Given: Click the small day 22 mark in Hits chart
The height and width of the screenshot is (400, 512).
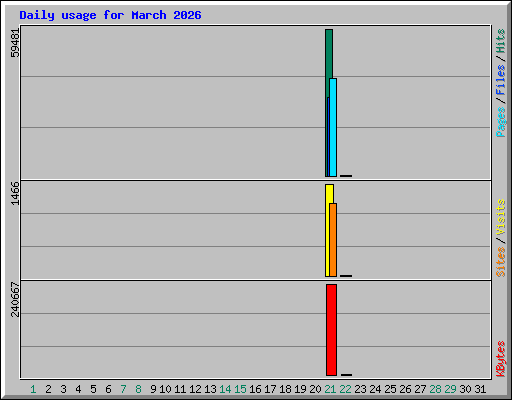Looking at the screenshot, I should click(x=346, y=176).
